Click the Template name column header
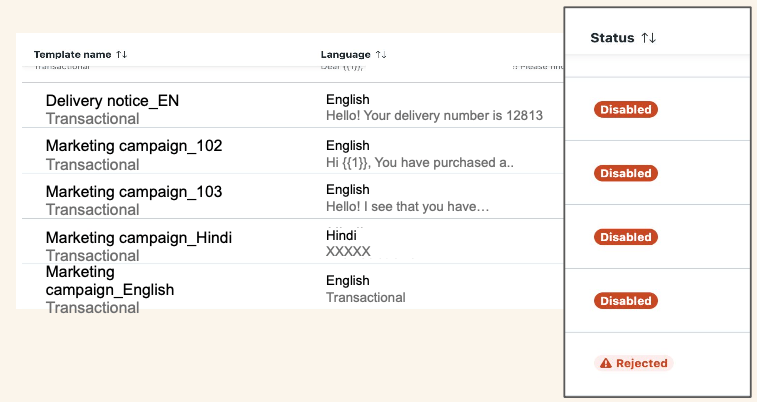 coord(72,55)
